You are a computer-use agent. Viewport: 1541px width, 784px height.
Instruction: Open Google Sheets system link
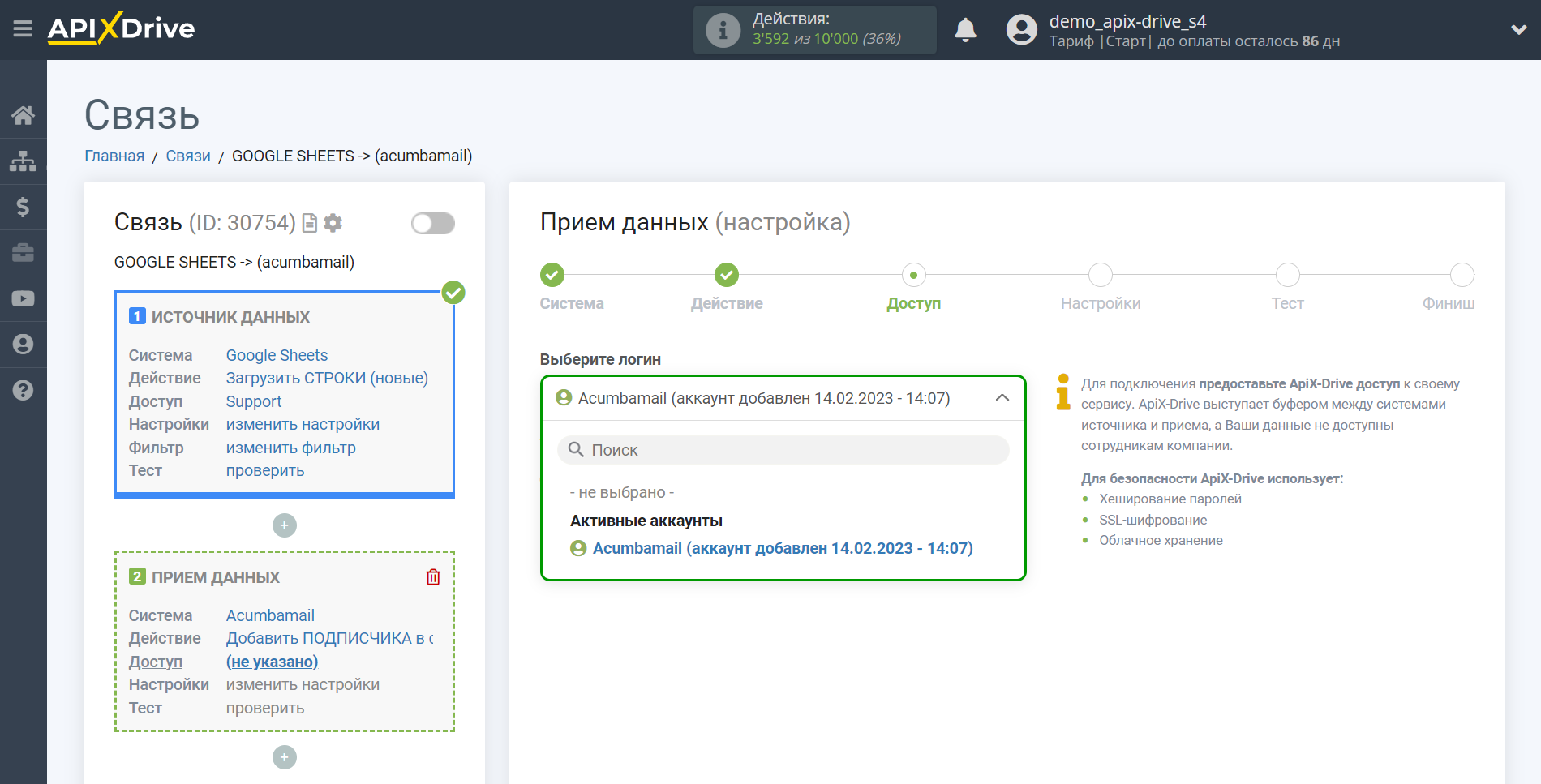point(277,355)
